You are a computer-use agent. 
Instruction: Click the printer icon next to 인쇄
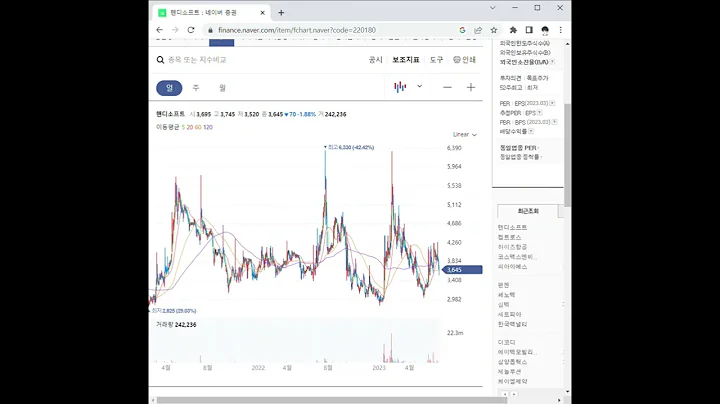click(x=456, y=60)
